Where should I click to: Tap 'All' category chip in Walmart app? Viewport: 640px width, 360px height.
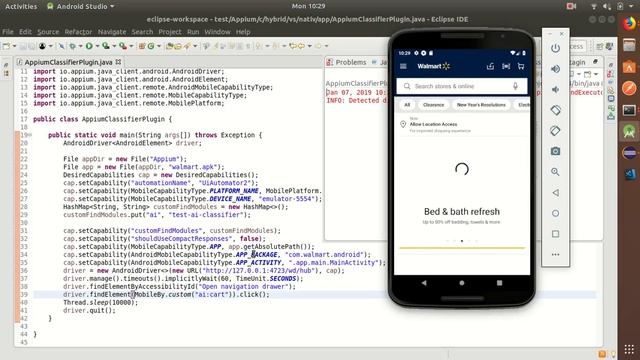[407, 105]
